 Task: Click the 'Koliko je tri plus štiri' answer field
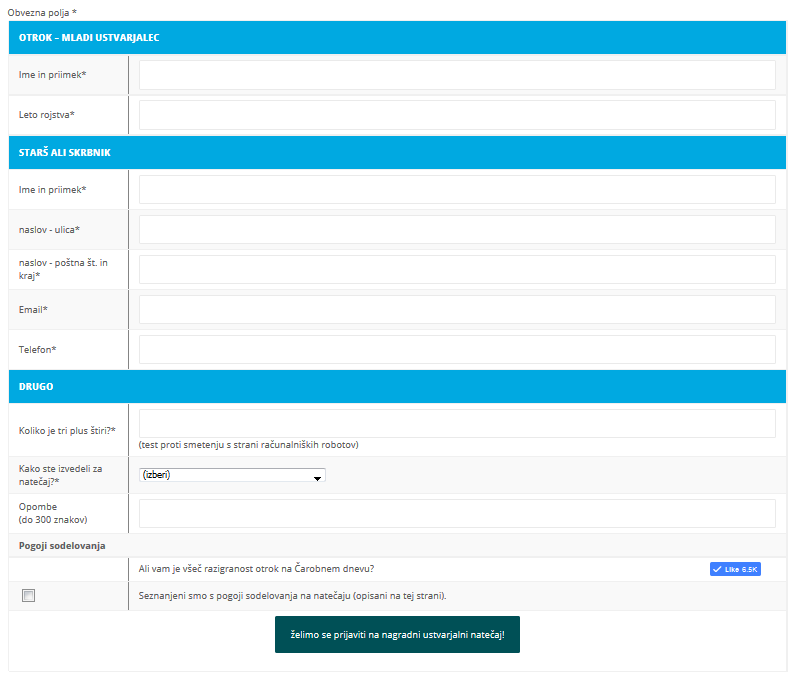(x=457, y=423)
